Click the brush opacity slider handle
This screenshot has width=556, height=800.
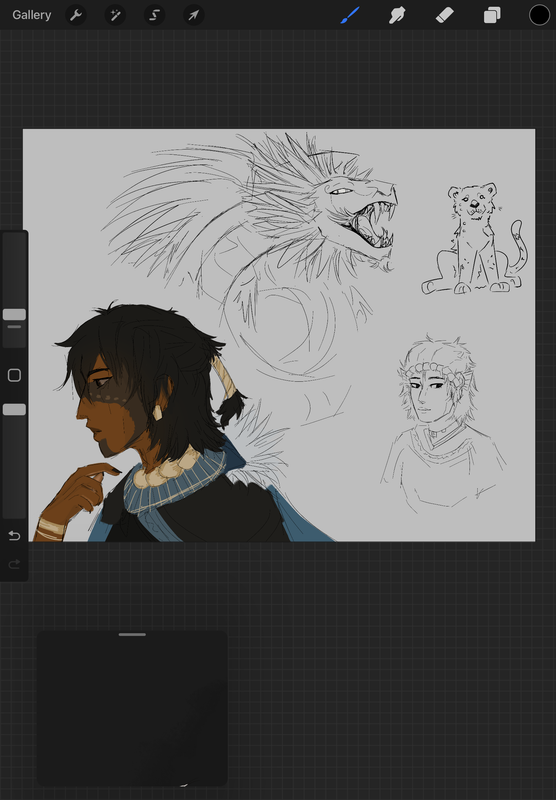(14, 409)
